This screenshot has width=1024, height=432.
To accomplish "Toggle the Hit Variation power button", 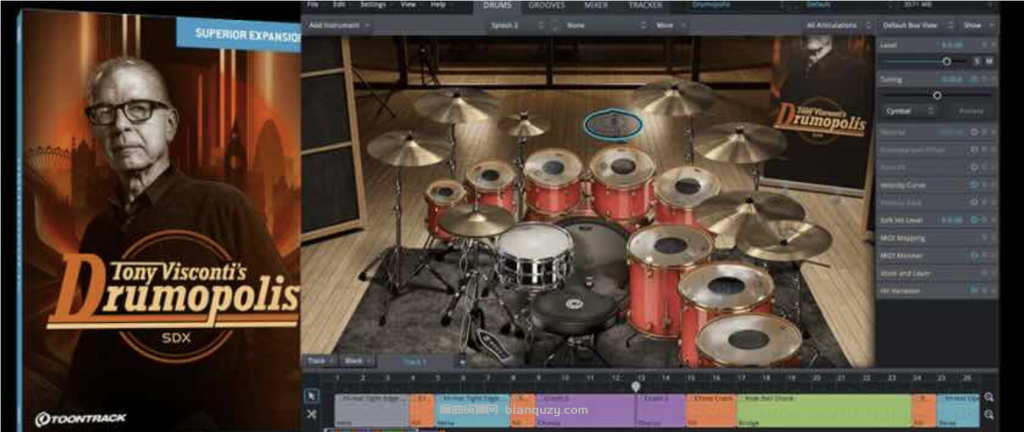I will coord(975,290).
